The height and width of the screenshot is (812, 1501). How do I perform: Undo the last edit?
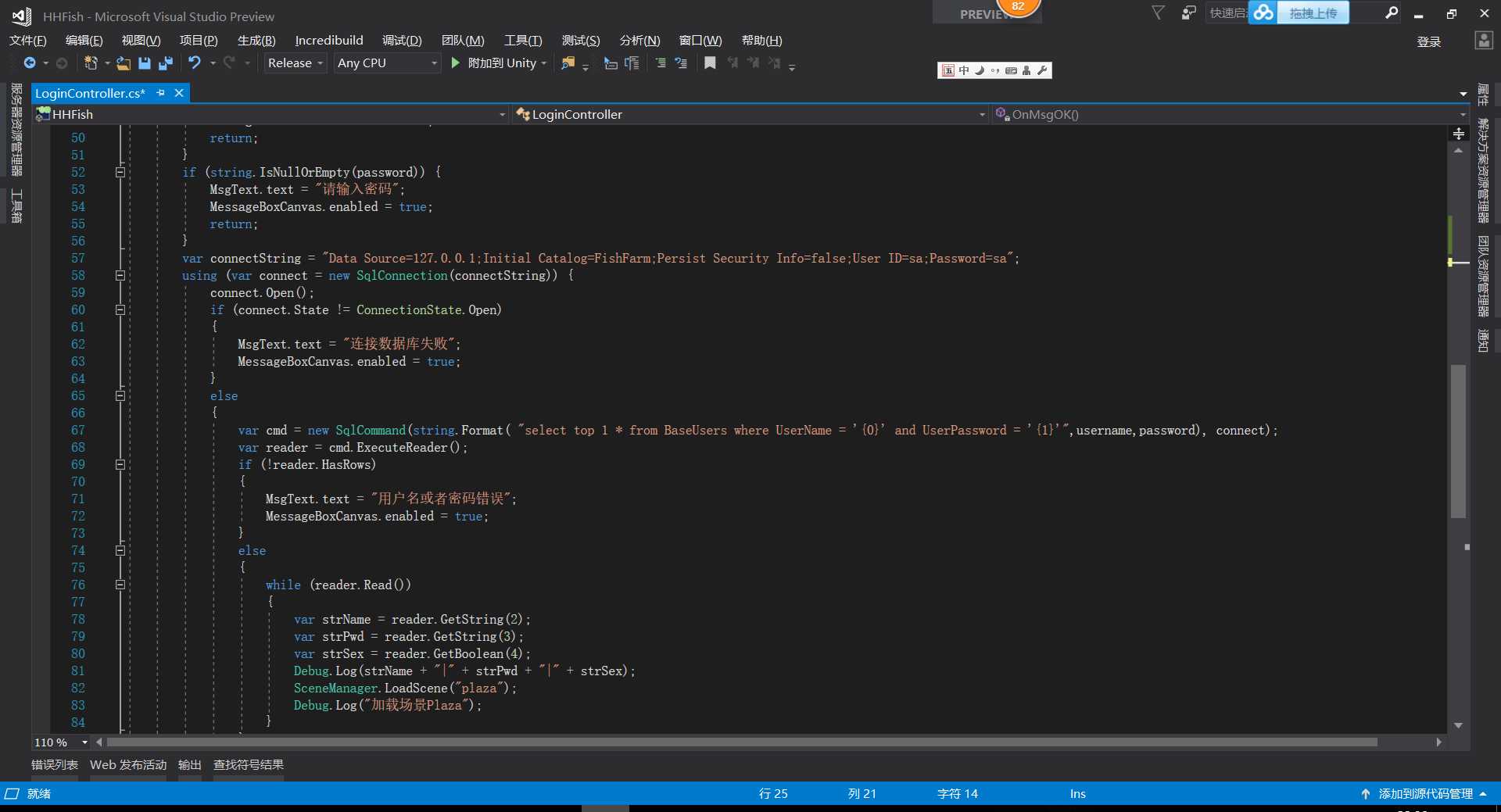coord(195,63)
